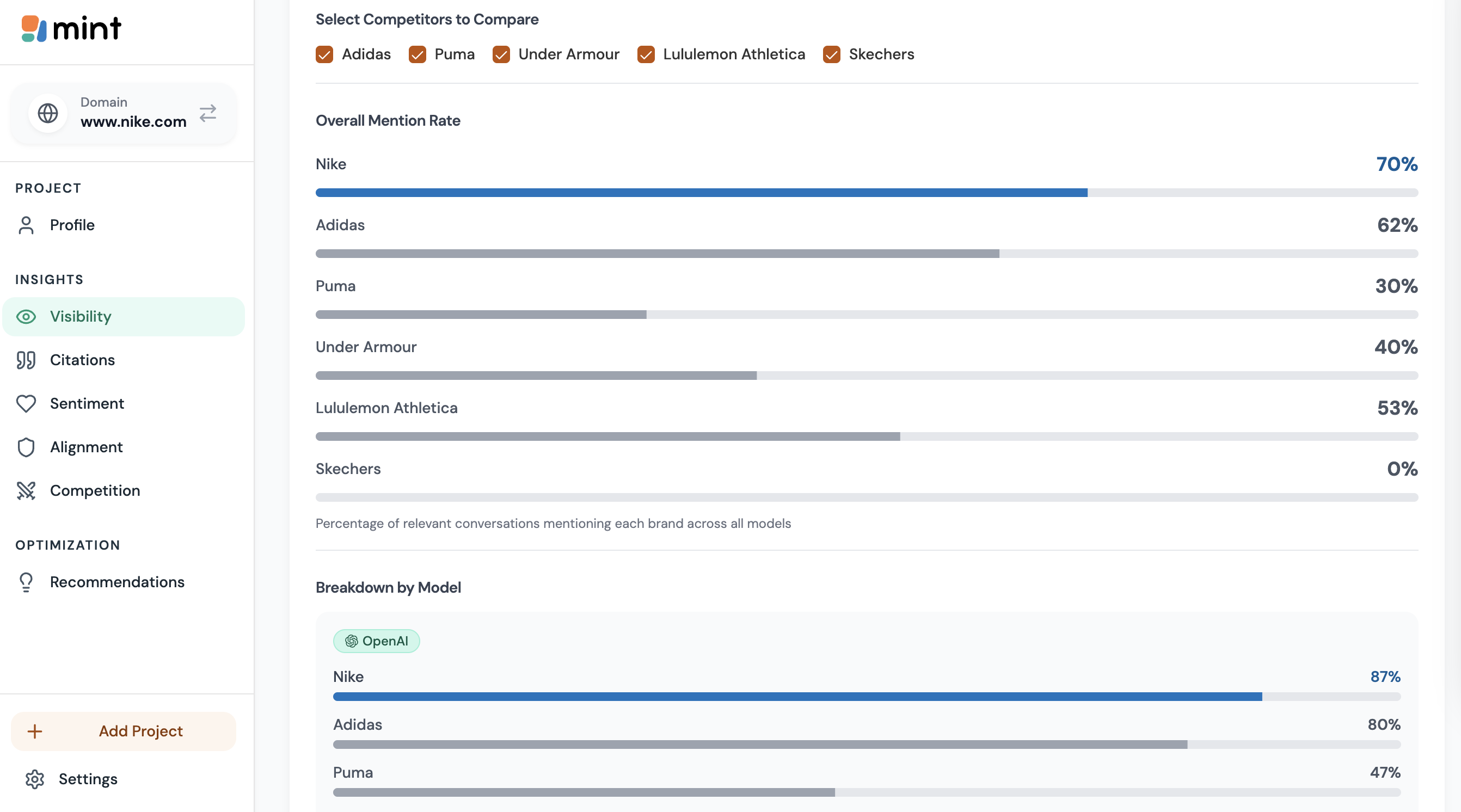
Task: Click the Adidas 62% value
Action: (x=1397, y=225)
